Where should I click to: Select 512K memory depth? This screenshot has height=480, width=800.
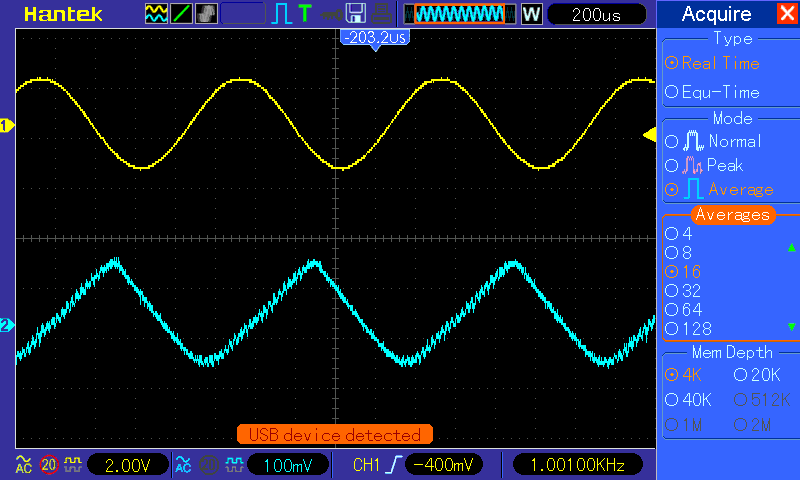(762, 400)
